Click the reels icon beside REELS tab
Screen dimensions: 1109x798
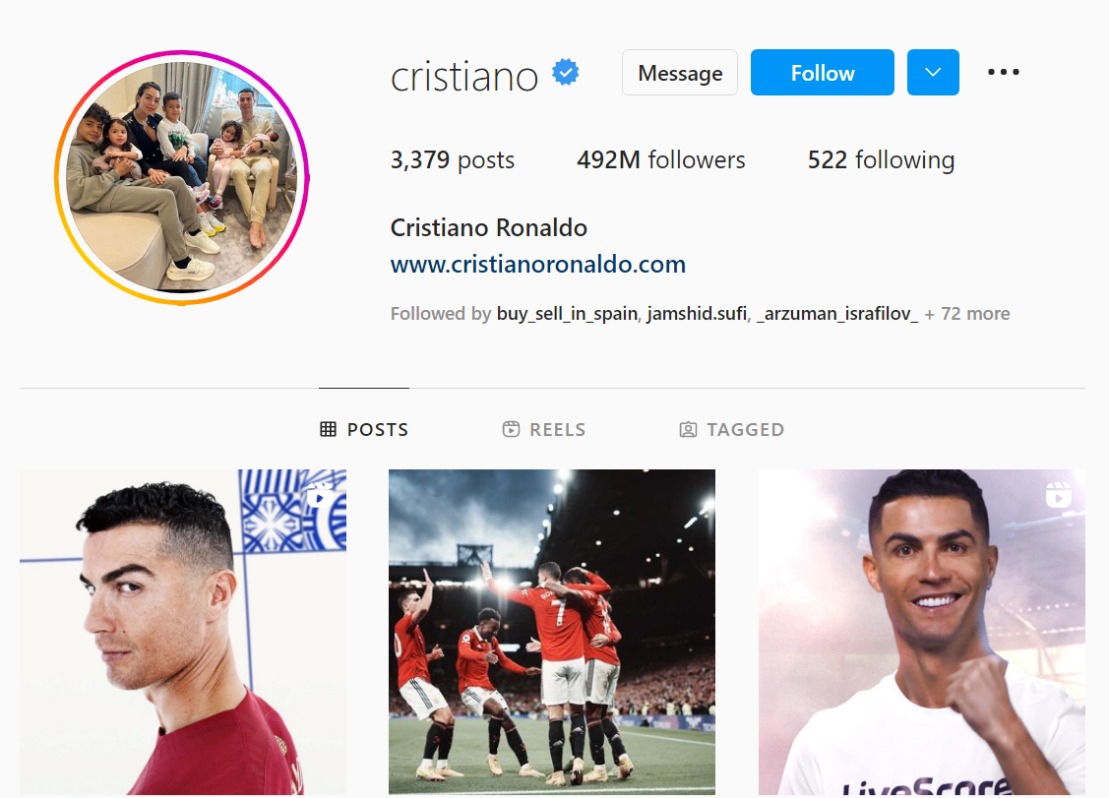click(x=511, y=429)
